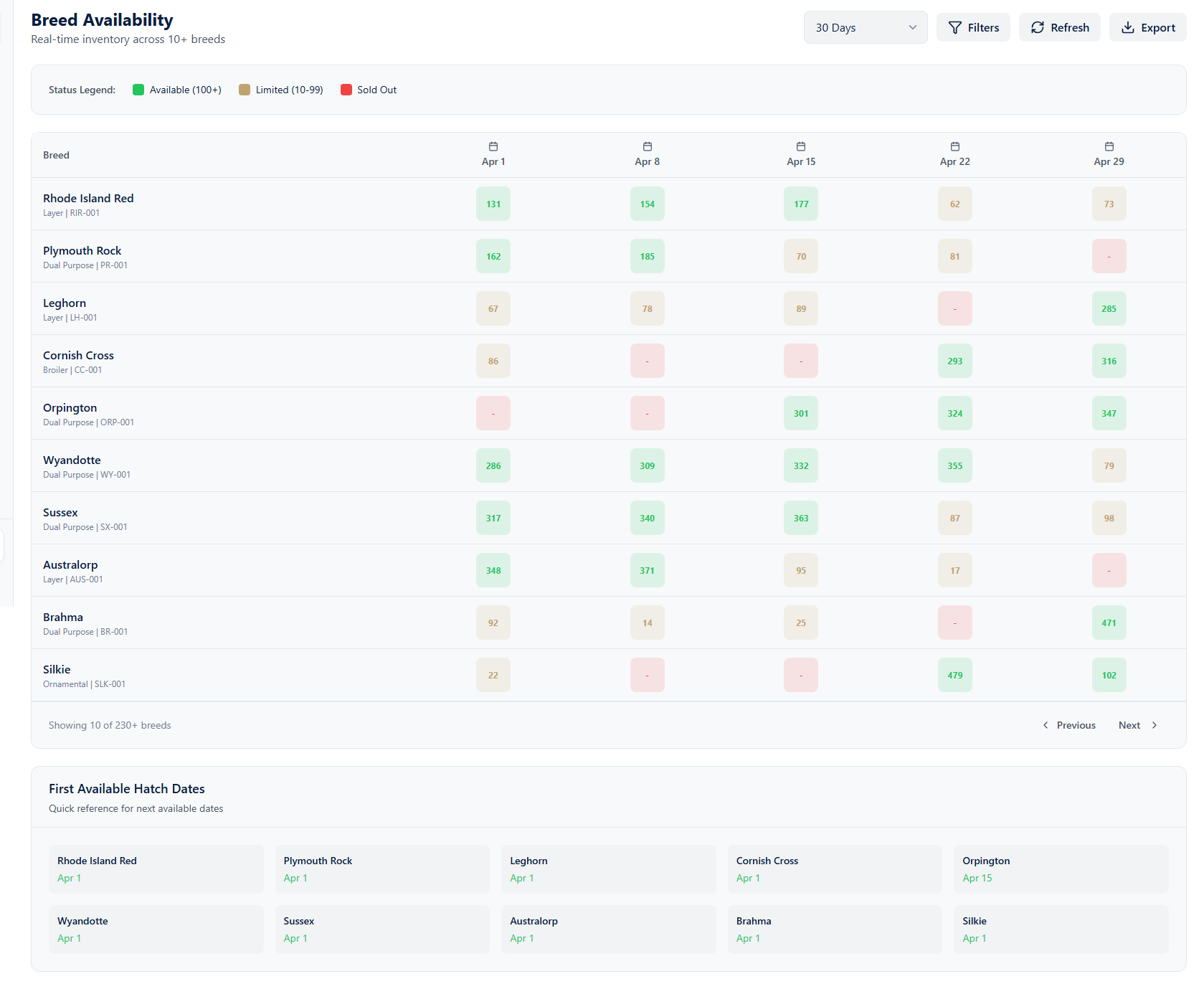1204x989 pixels.
Task: Click the calendar icon above Apr 29
Action: pyautogui.click(x=1109, y=146)
